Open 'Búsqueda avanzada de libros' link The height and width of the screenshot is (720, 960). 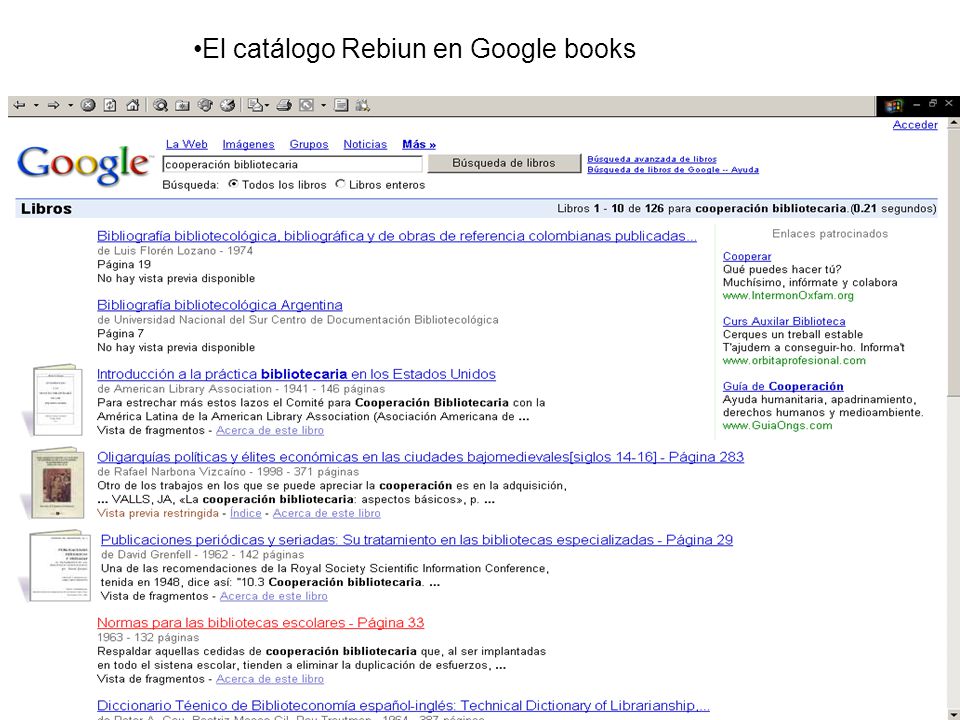pos(652,159)
